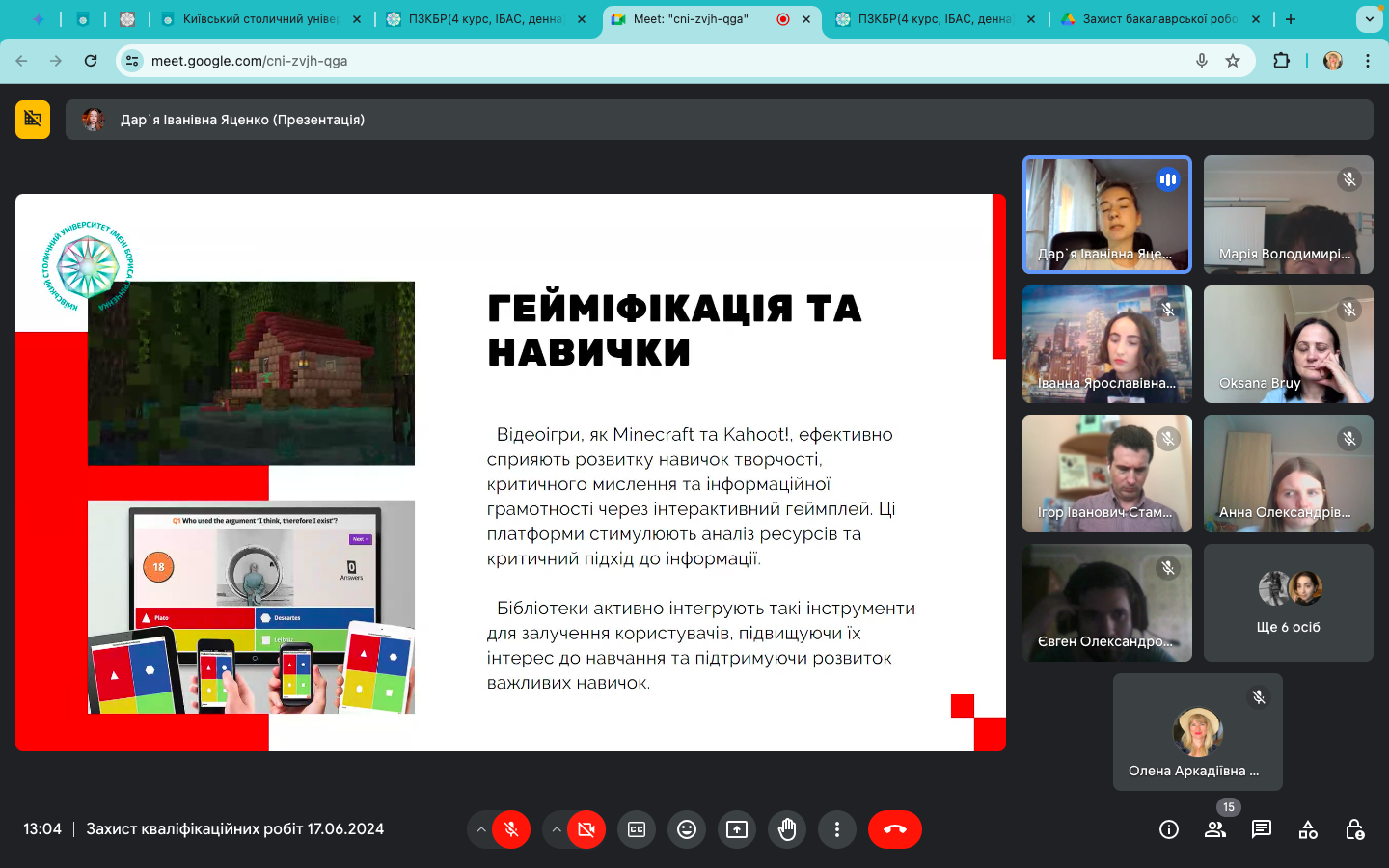Click the raise hand icon

pos(787,829)
